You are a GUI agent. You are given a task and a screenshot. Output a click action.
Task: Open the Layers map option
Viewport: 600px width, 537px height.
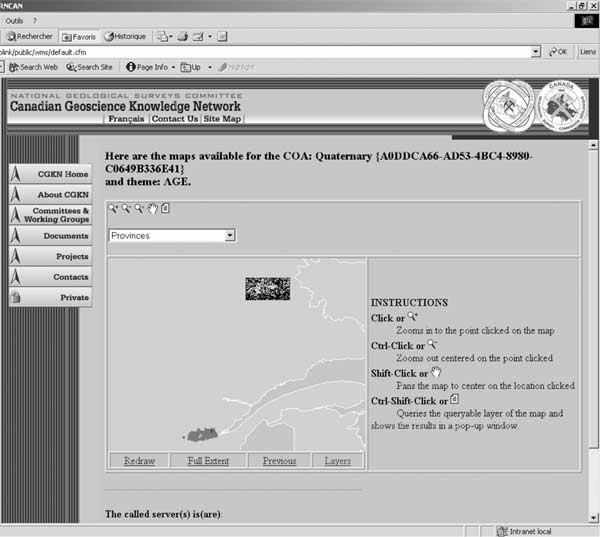tap(337, 461)
